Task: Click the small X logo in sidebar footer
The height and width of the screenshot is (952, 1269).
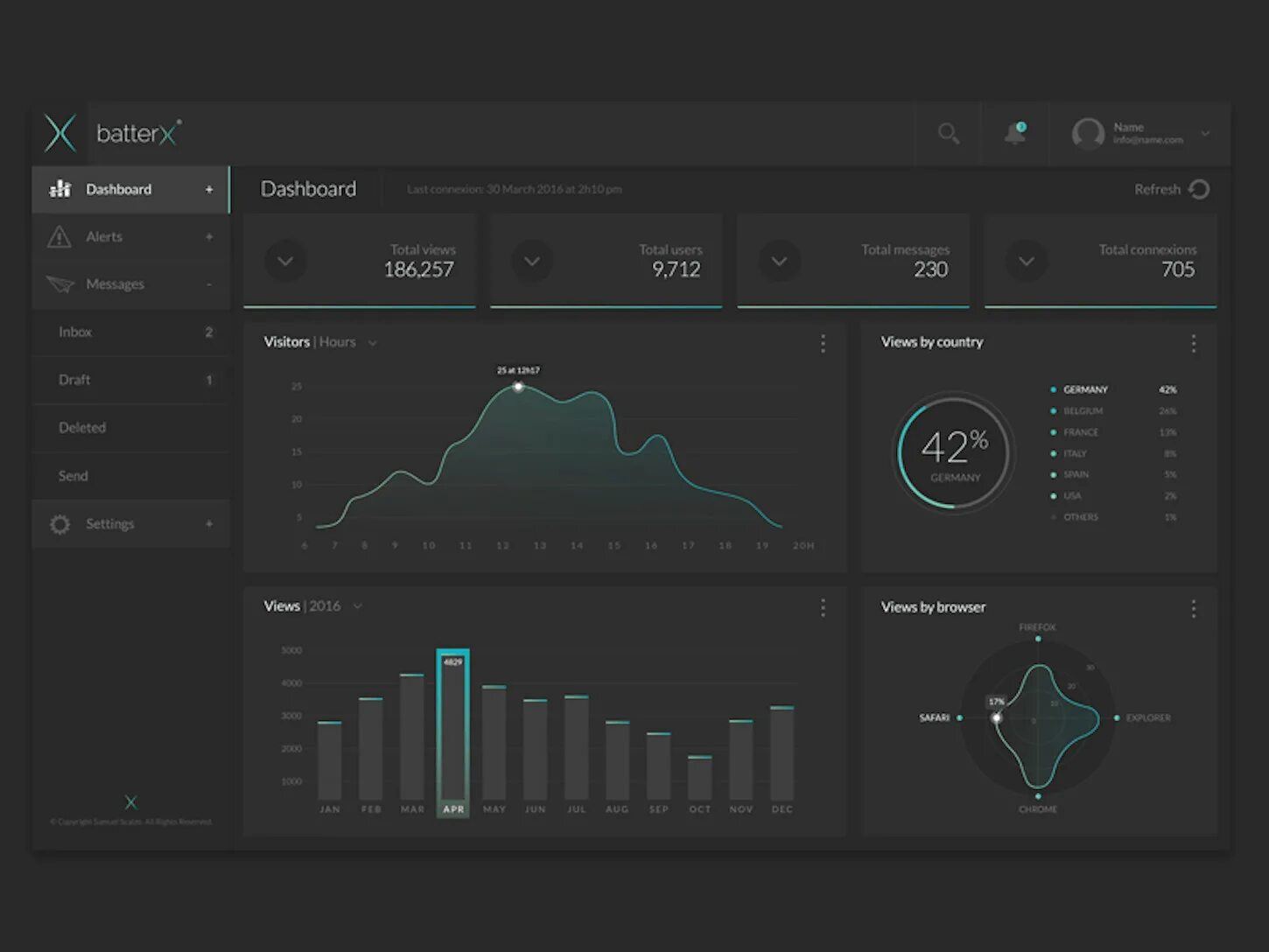Action: click(131, 802)
